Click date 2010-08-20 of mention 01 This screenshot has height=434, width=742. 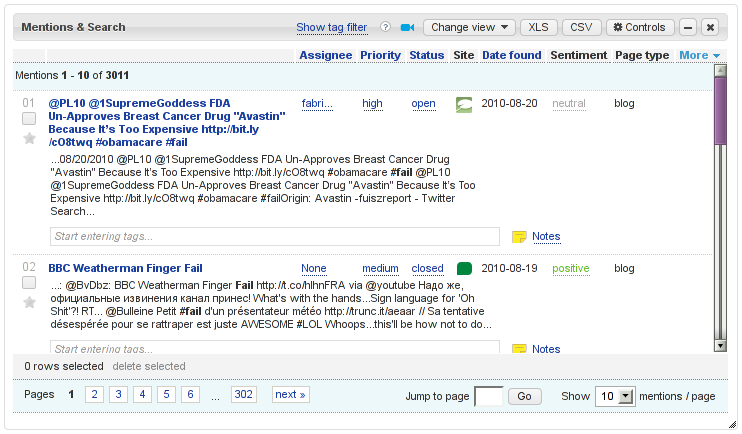[x=509, y=104]
